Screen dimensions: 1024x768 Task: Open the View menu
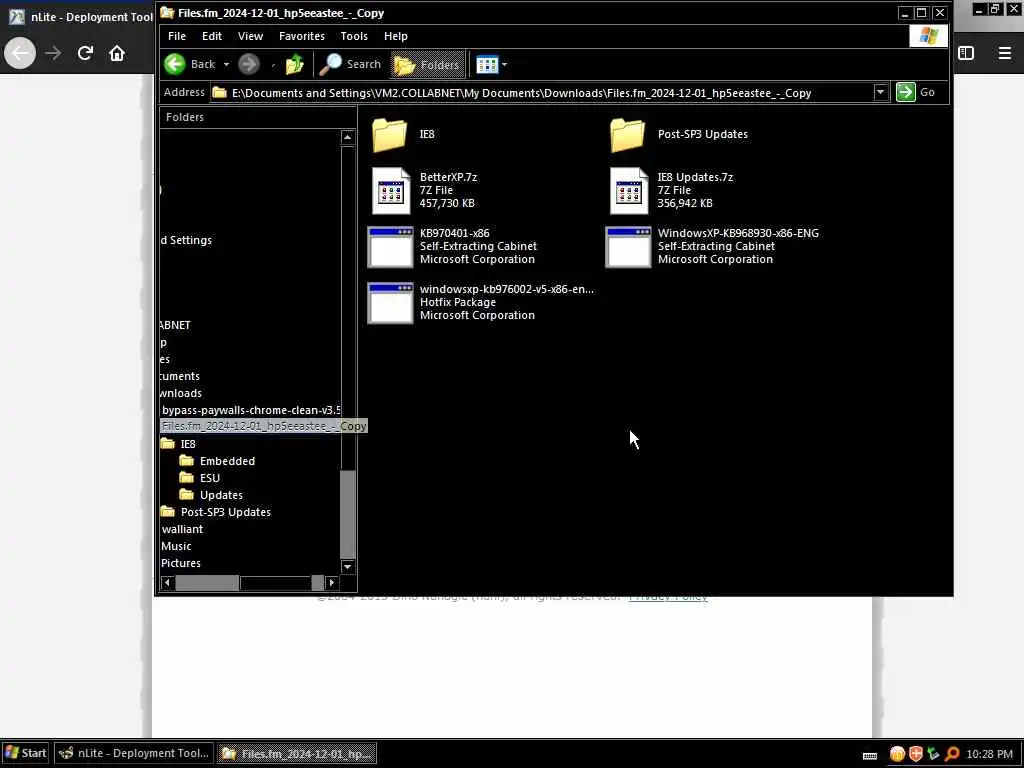[250, 36]
